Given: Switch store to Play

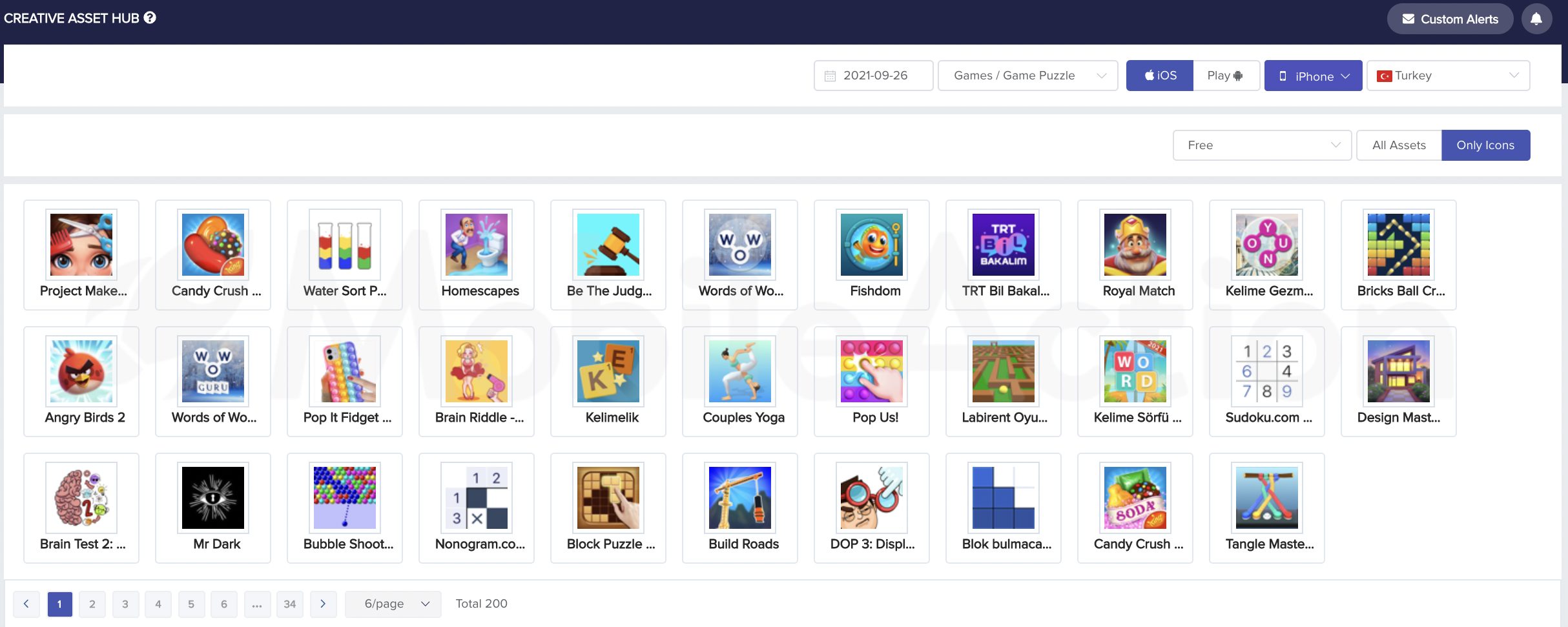Looking at the screenshot, I should (x=1226, y=76).
